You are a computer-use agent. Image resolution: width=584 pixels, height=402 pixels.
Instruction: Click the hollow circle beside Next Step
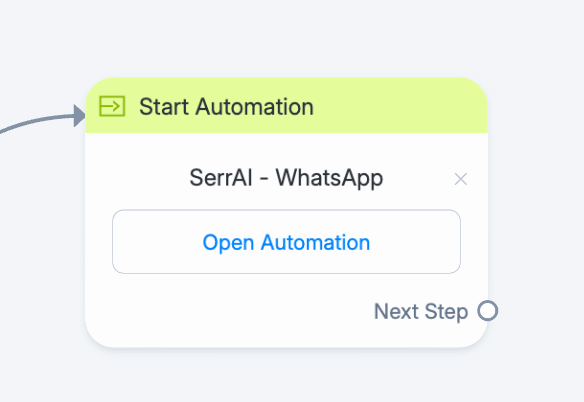pyautogui.click(x=488, y=311)
